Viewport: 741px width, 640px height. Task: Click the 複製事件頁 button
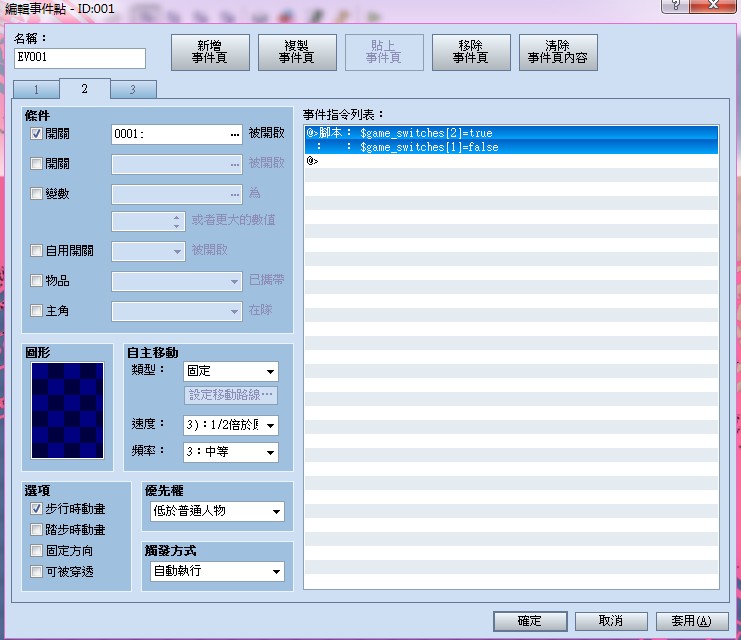(x=297, y=52)
